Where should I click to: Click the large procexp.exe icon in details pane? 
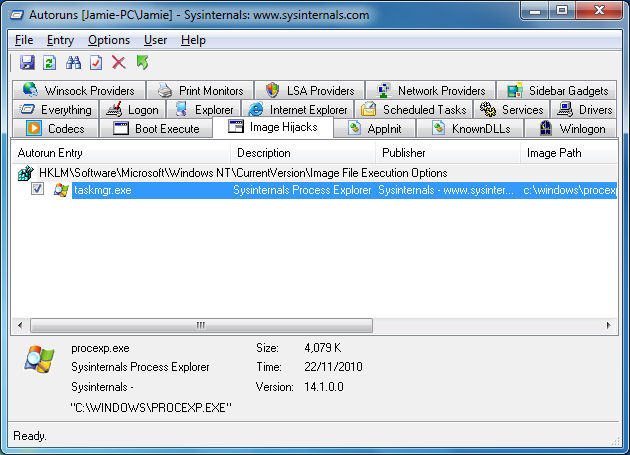point(39,359)
